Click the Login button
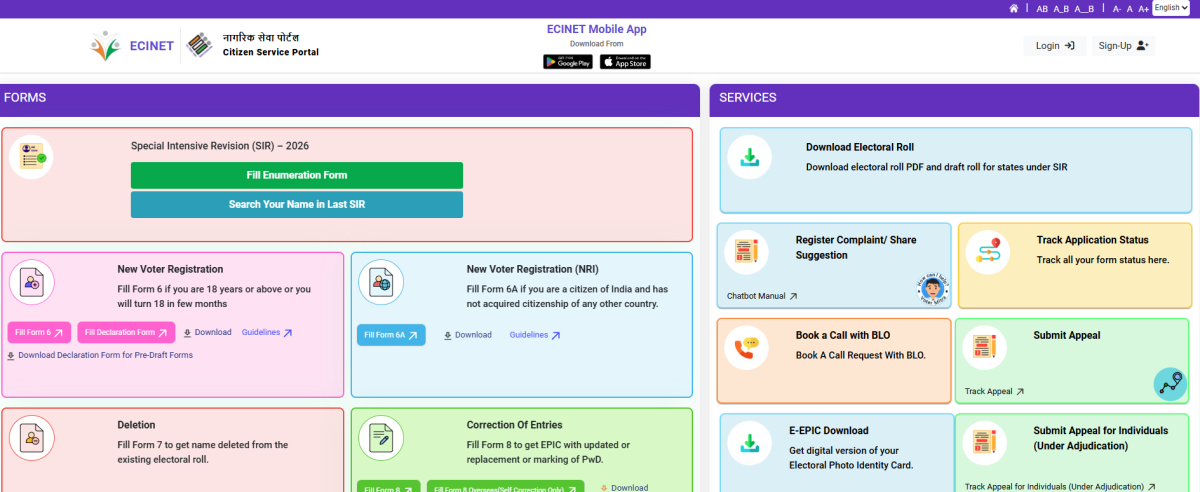This screenshot has width=1200, height=492. [1055, 45]
